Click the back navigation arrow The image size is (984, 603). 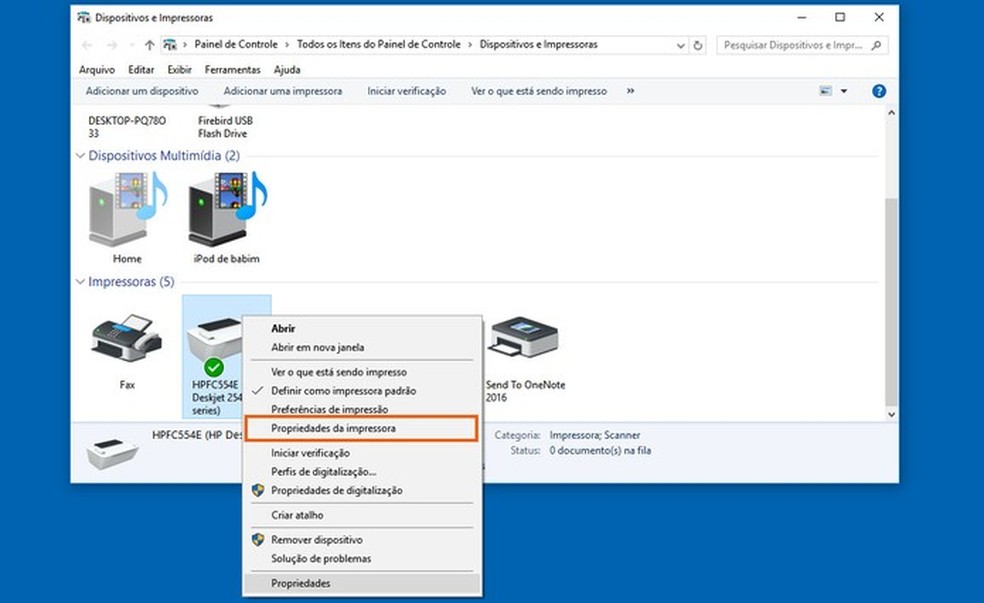(x=87, y=45)
